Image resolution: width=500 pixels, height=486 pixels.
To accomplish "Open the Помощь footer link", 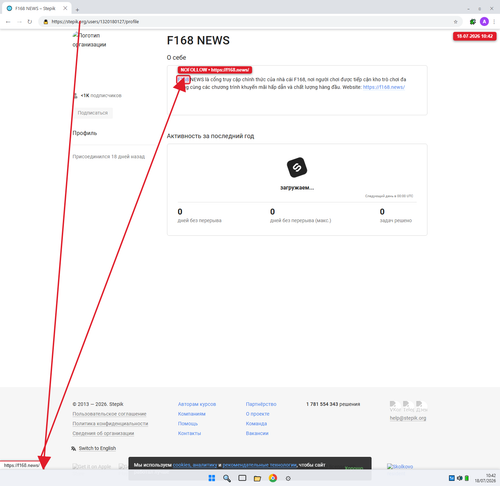I will [188, 423].
